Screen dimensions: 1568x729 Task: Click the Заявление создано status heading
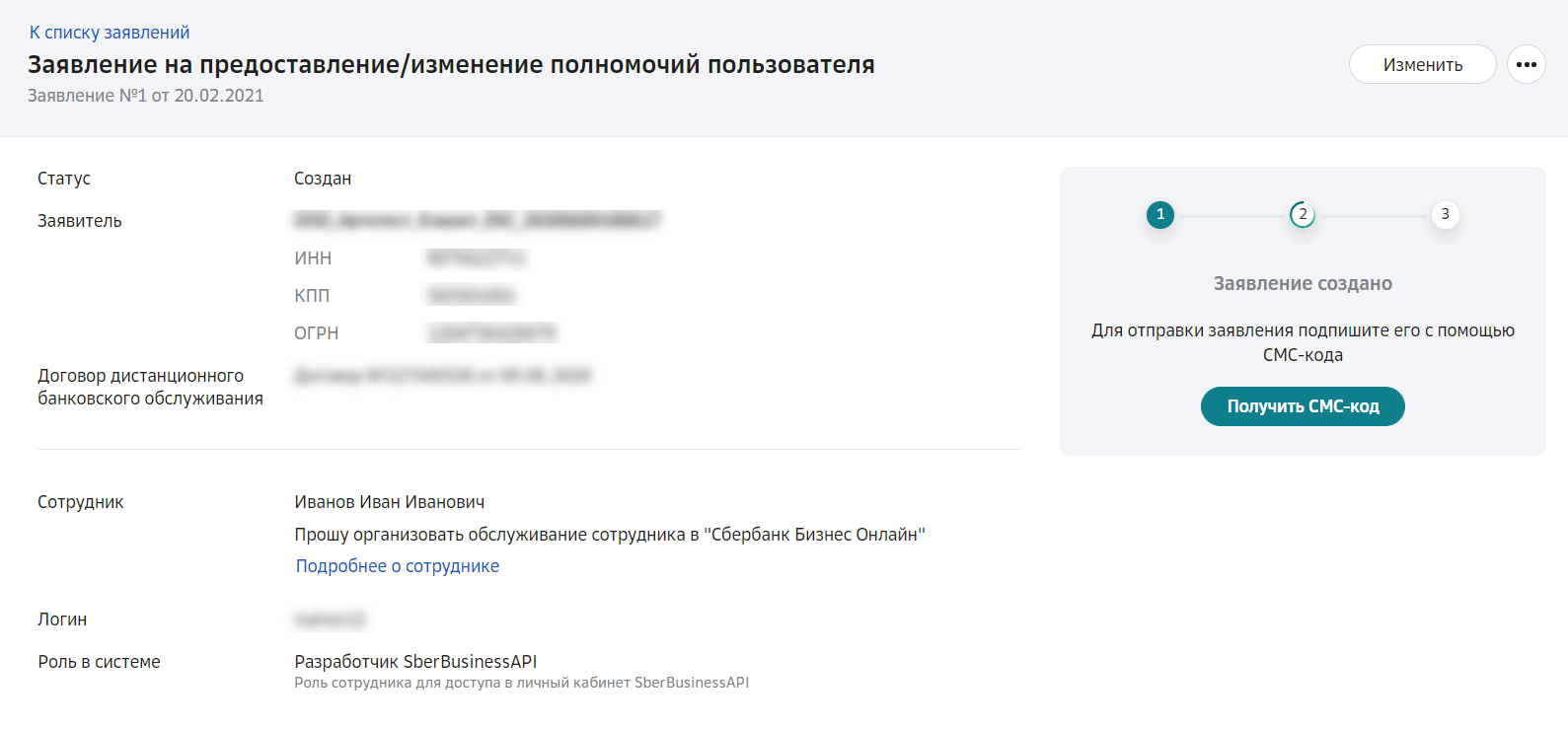(1303, 284)
